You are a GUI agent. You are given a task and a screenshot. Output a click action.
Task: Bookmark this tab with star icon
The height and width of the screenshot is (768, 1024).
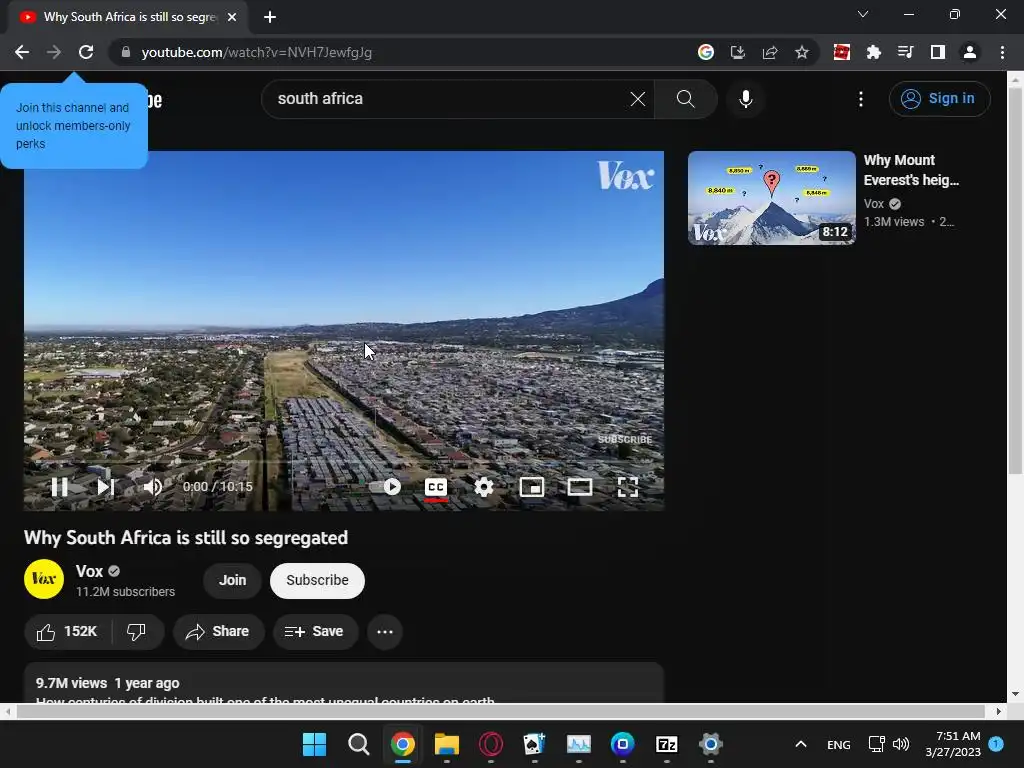point(802,52)
